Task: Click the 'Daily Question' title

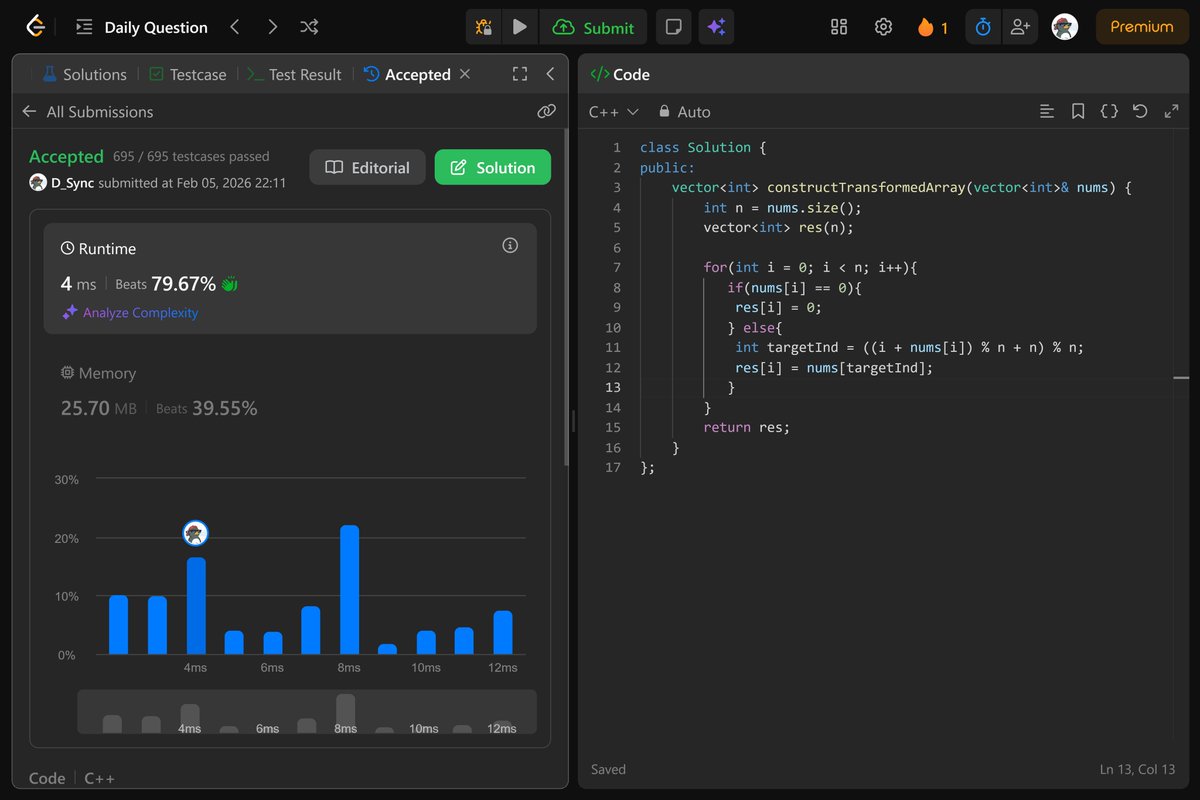Action: [156, 27]
